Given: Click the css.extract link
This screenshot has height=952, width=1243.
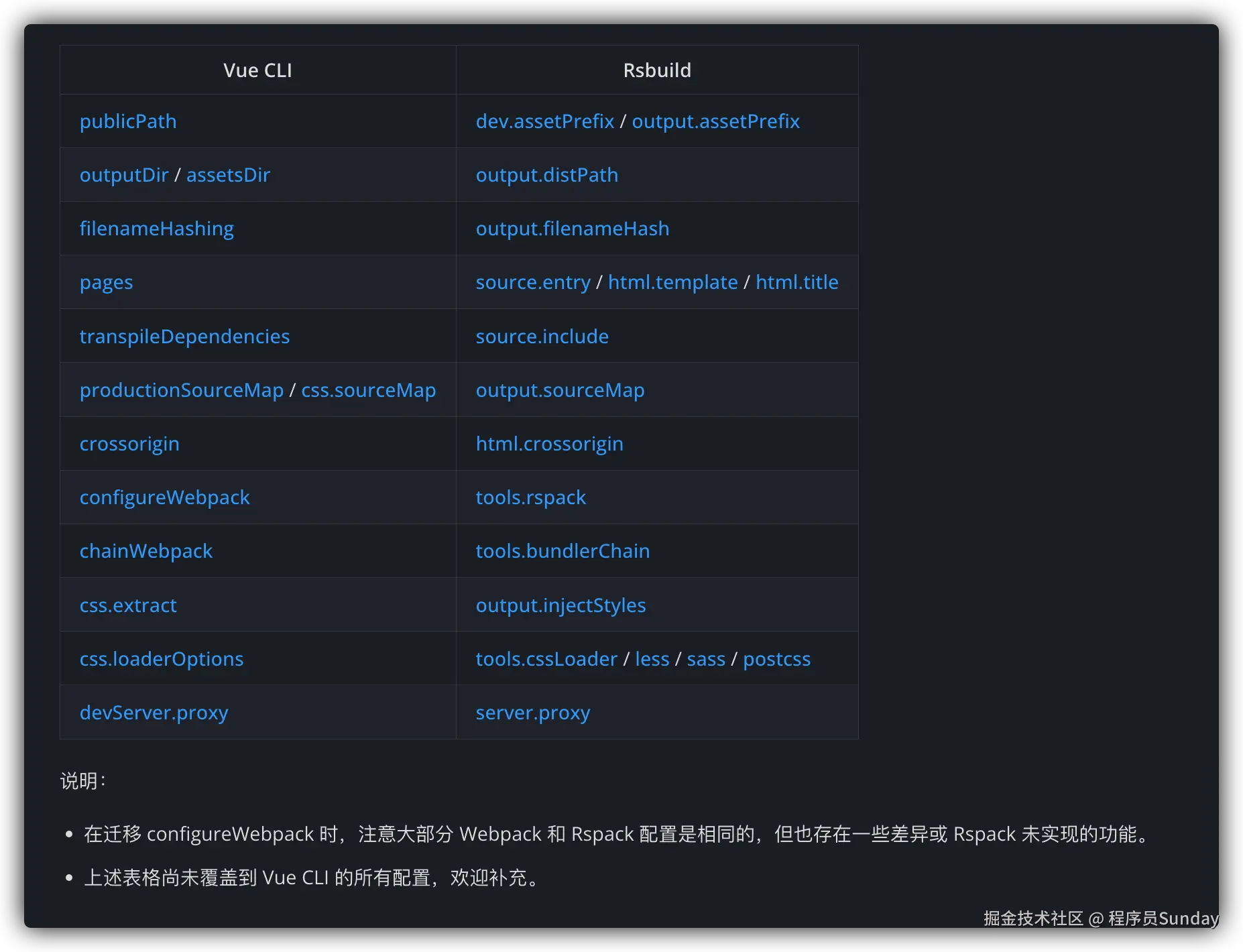Looking at the screenshot, I should pyautogui.click(x=128, y=605).
